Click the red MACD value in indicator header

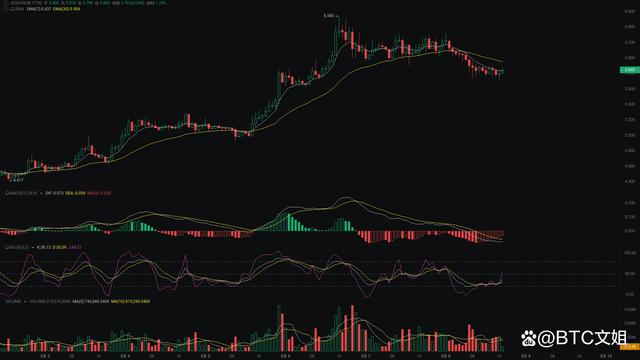click(x=99, y=193)
